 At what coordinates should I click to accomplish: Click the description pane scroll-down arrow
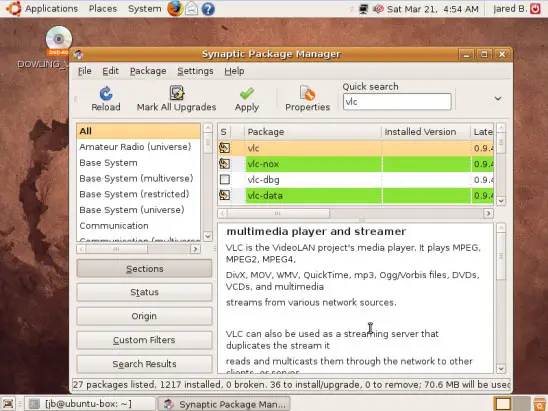tap(501, 369)
